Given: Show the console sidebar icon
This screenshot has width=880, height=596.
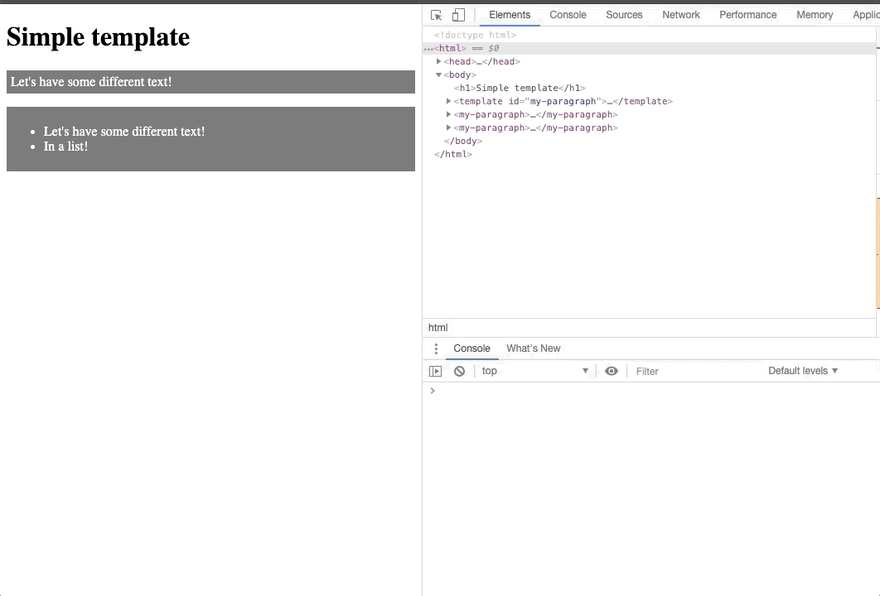Looking at the screenshot, I should [436, 371].
